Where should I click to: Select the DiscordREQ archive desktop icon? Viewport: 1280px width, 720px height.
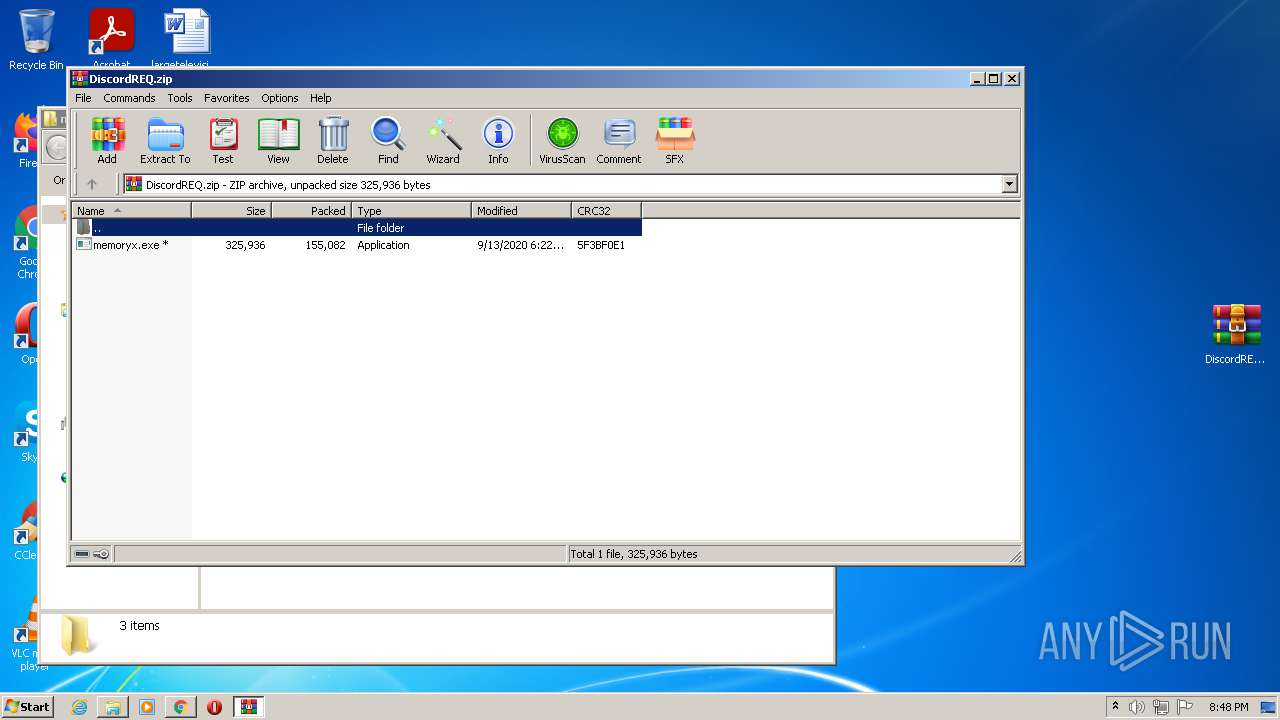tap(1236, 333)
